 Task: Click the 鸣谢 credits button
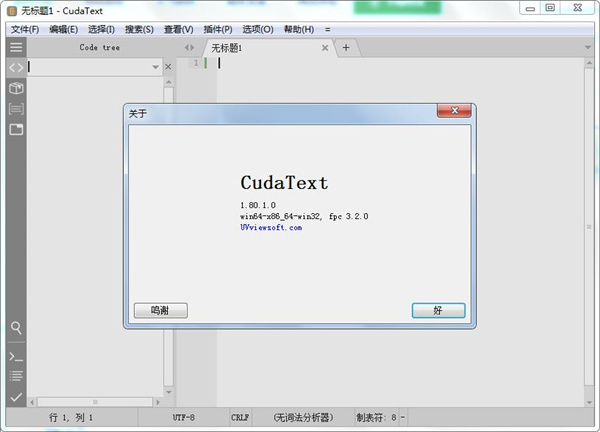pos(161,310)
